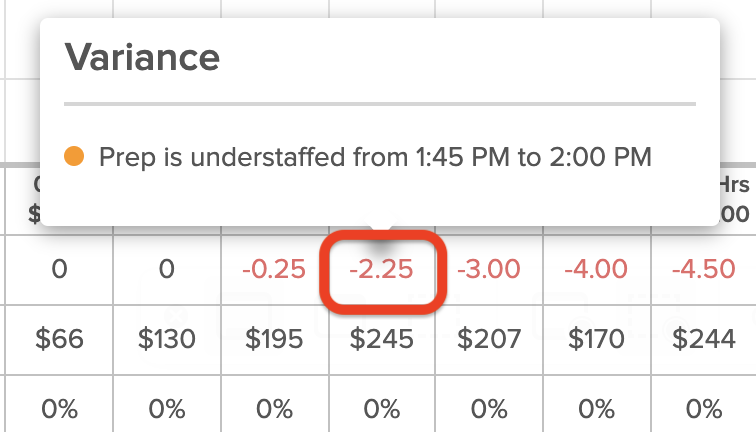This screenshot has height=432, width=756.
Task: Select the $195 cost cell
Action: tap(274, 339)
